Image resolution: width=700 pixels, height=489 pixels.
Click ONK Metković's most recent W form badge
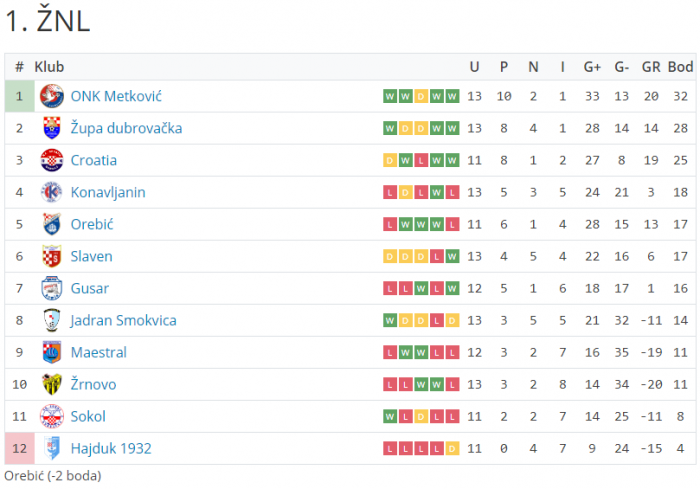452,97
